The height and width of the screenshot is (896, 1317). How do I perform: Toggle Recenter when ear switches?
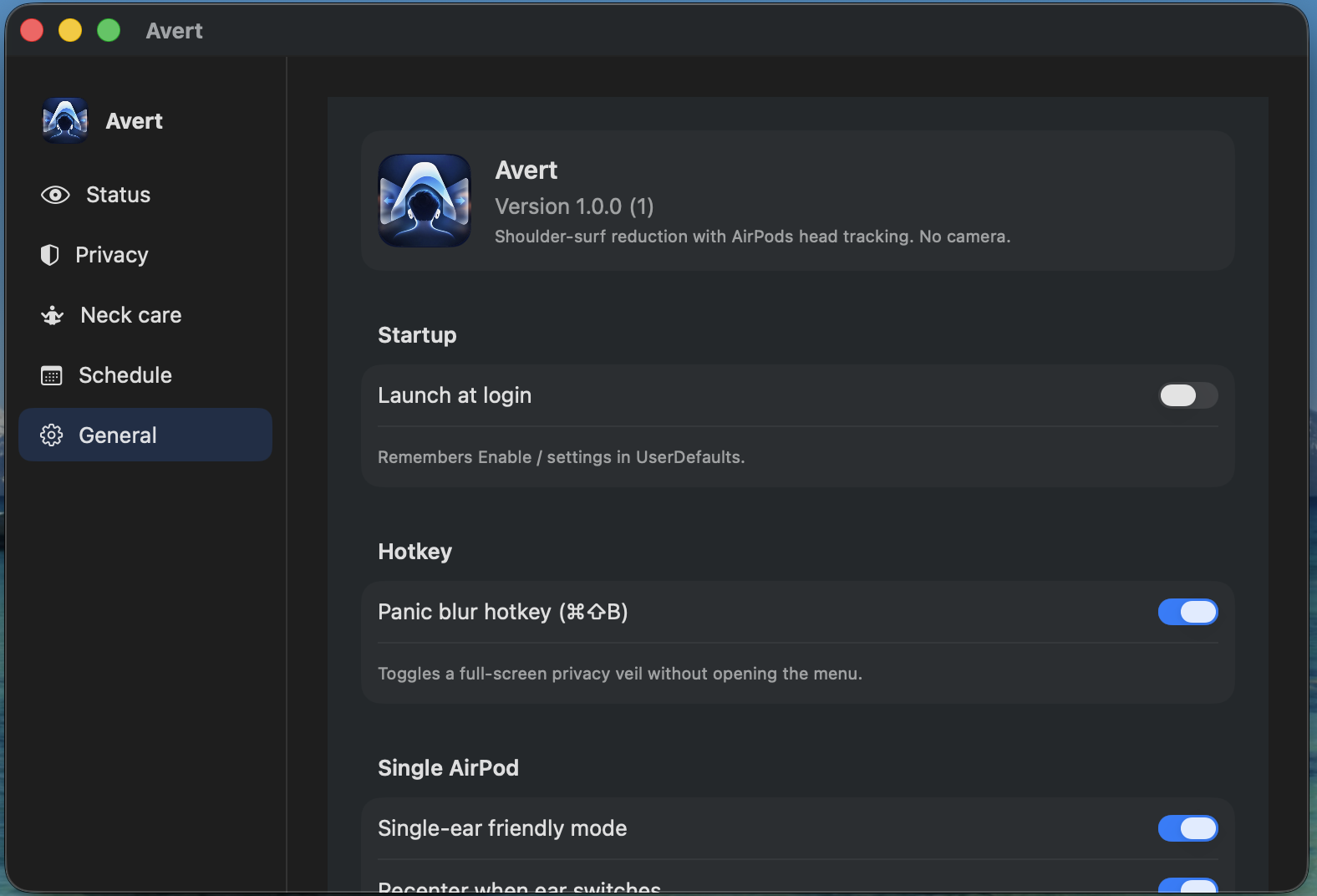[x=1187, y=885]
